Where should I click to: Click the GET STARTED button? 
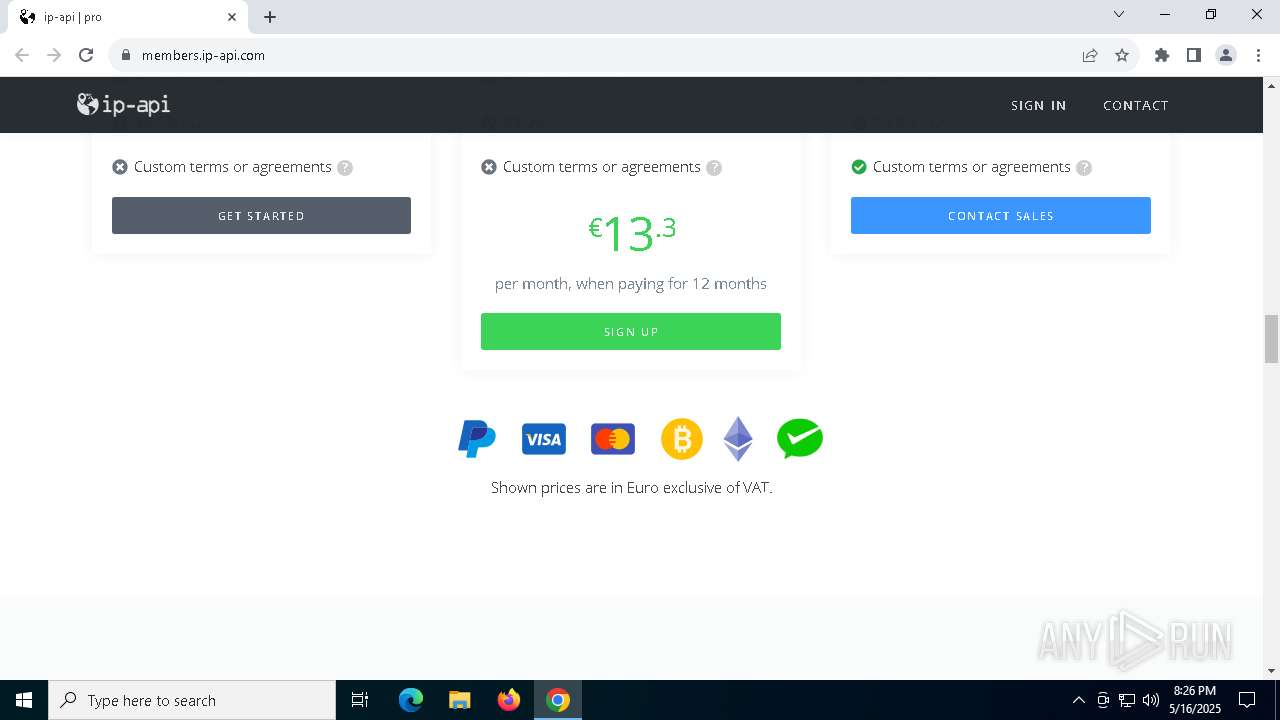261,216
